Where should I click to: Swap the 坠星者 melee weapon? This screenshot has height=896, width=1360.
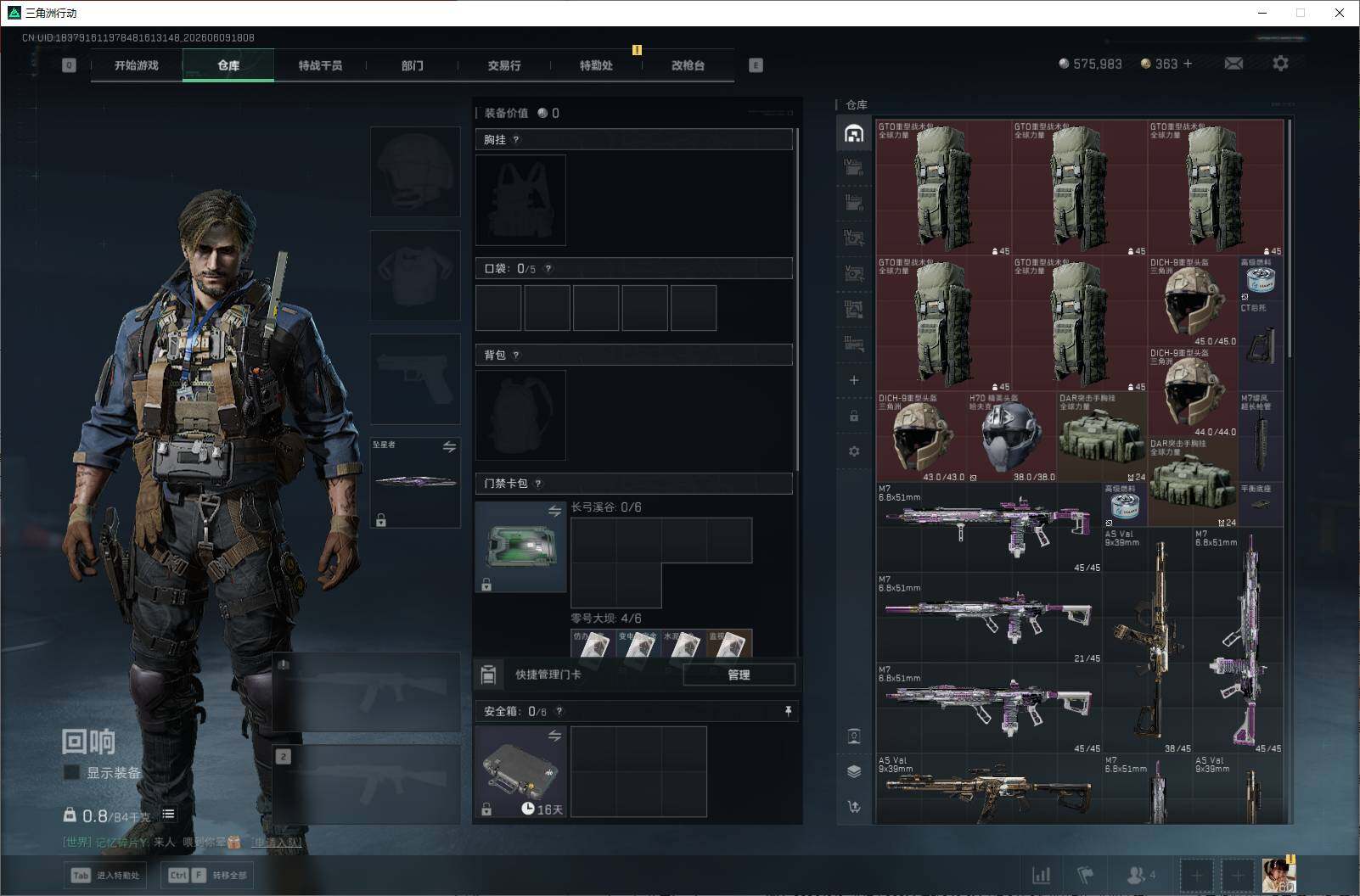click(449, 446)
